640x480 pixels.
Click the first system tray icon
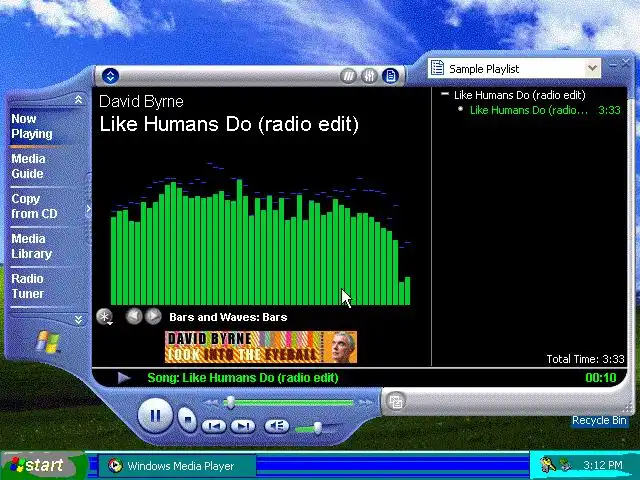tap(547, 465)
